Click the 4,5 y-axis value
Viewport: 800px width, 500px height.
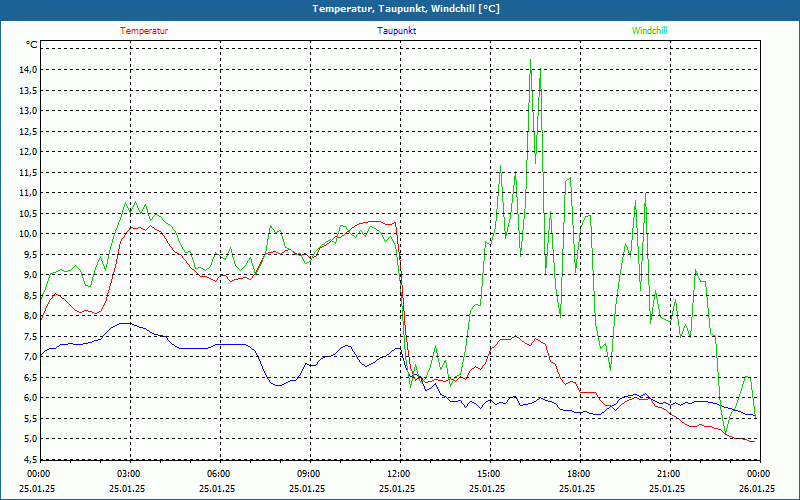[31, 459]
